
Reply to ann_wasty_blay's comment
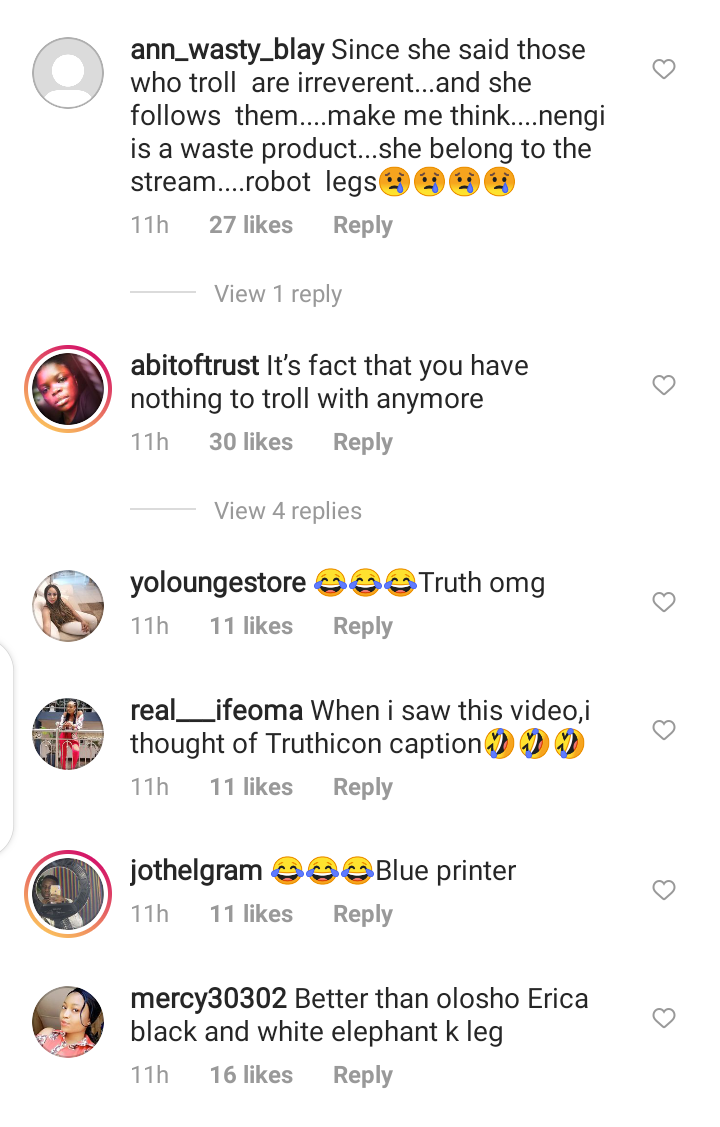(x=362, y=226)
